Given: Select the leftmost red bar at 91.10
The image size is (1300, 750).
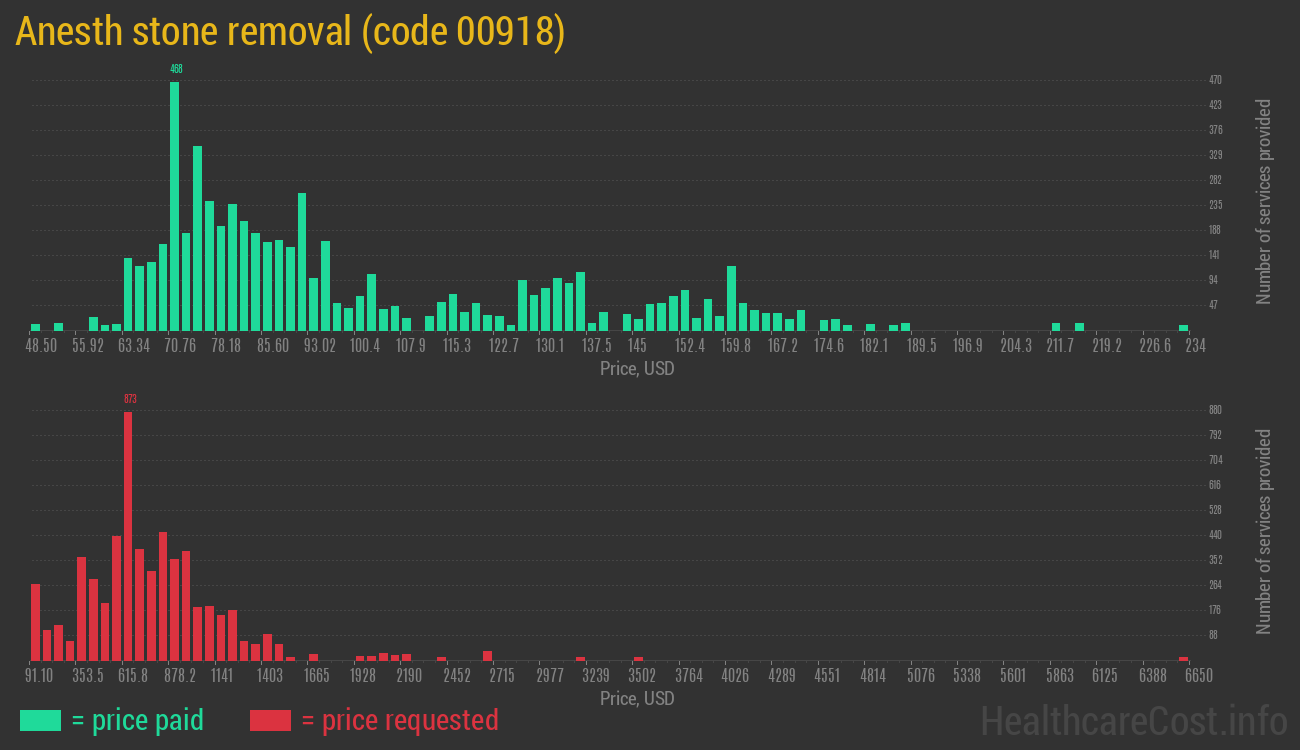Looking at the screenshot, I should (36, 622).
